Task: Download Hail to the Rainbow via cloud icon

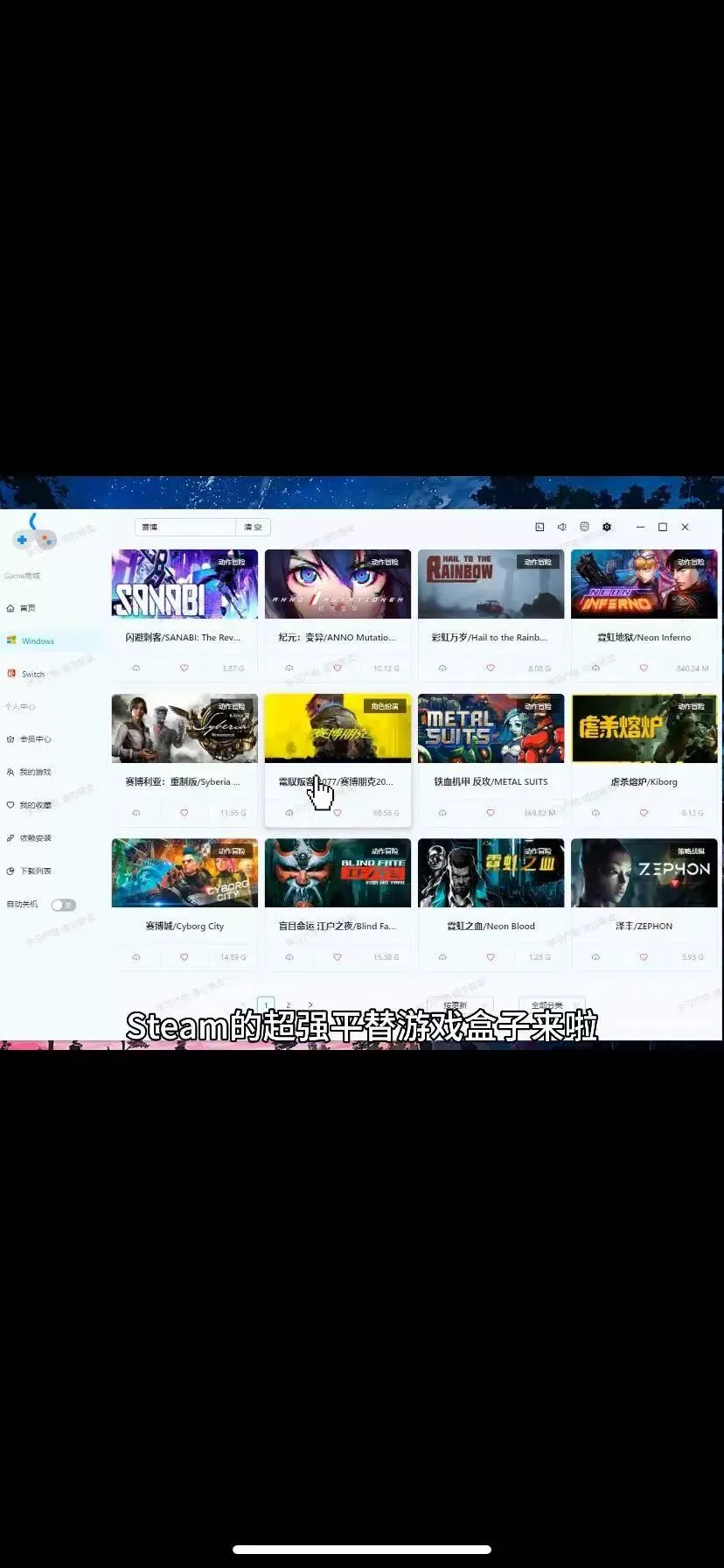Action: (x=442, y=668)
